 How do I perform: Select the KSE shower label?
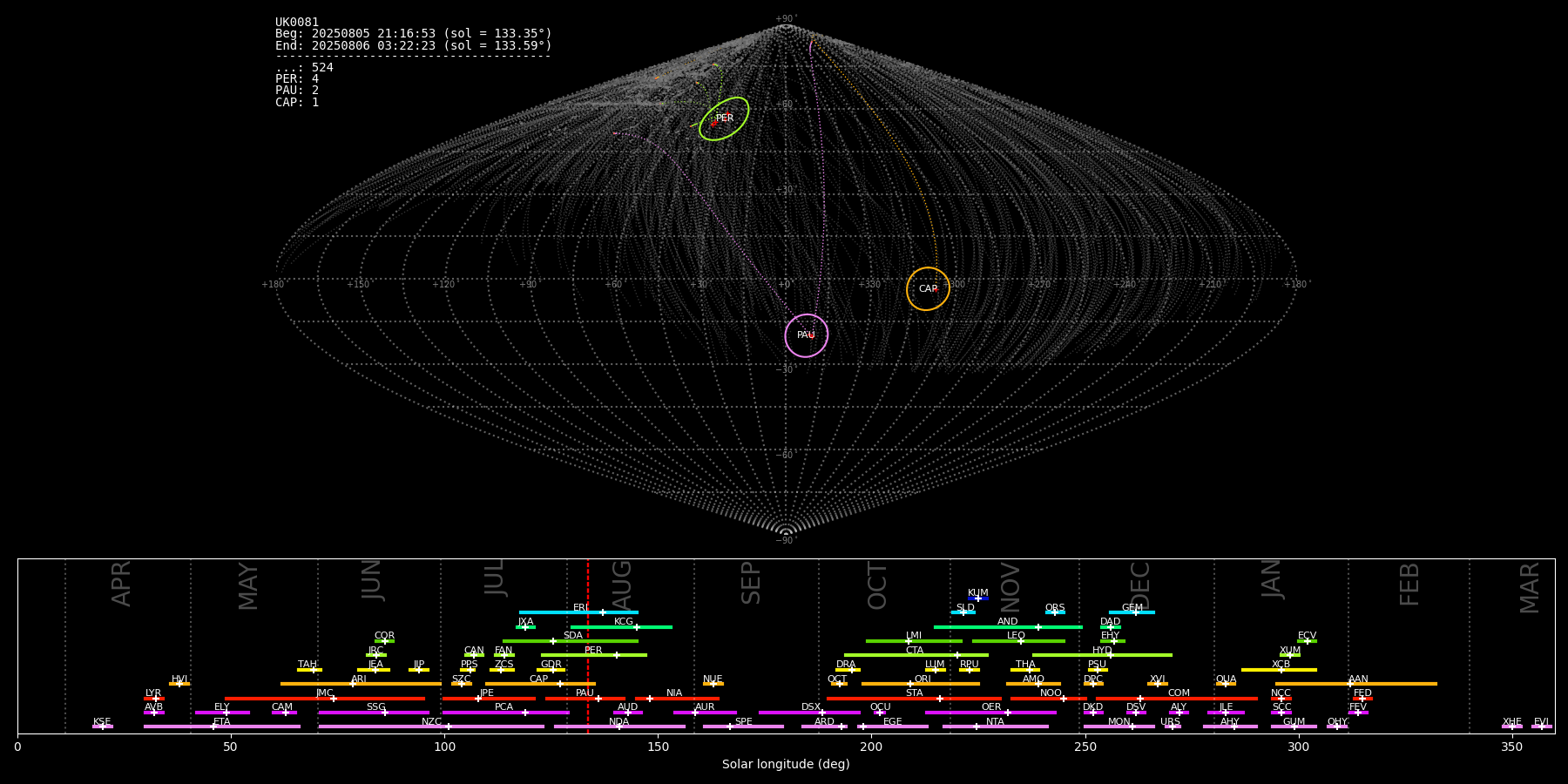pos(102,722)
